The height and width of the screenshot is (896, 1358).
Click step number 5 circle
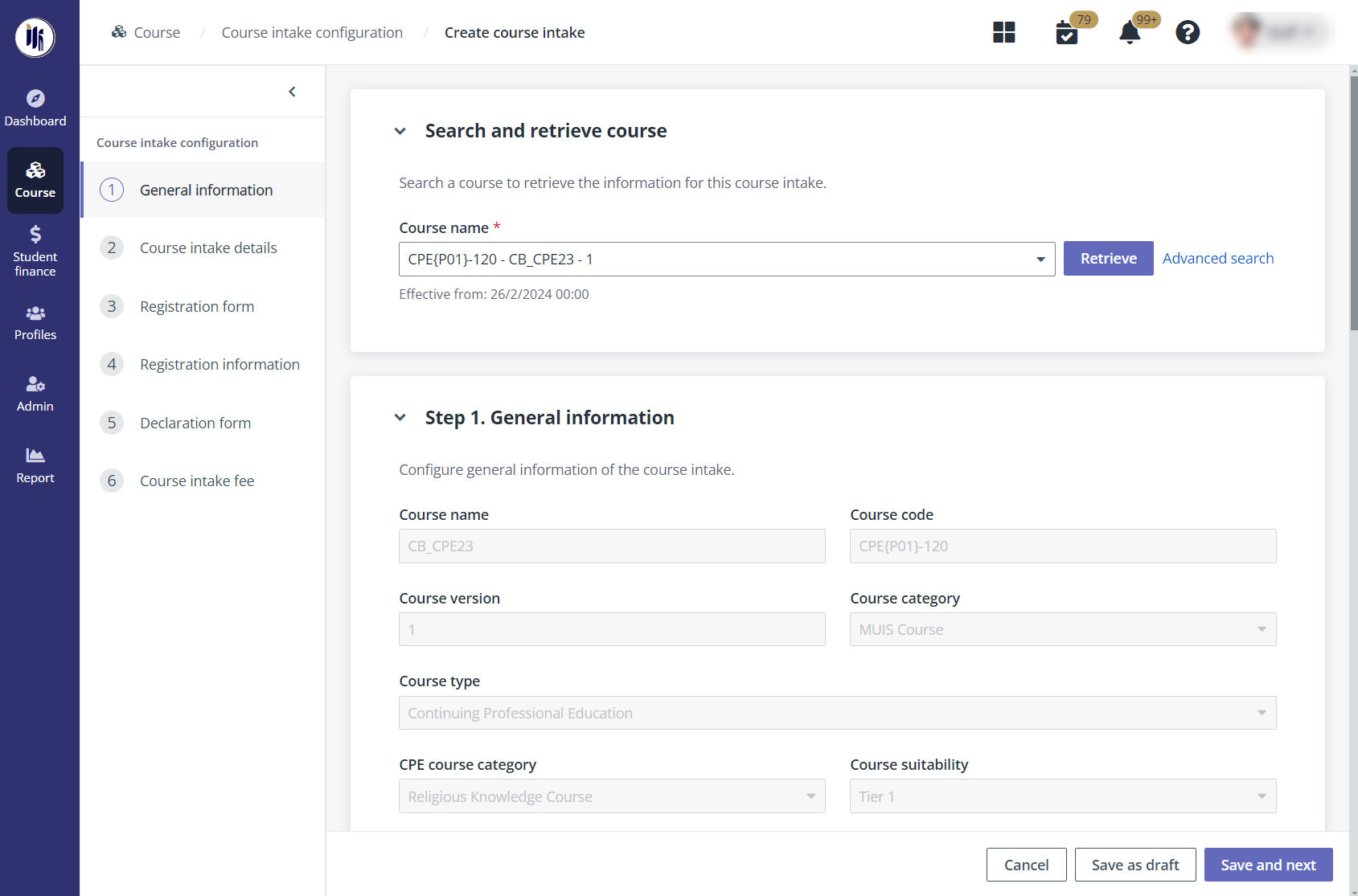112,423
